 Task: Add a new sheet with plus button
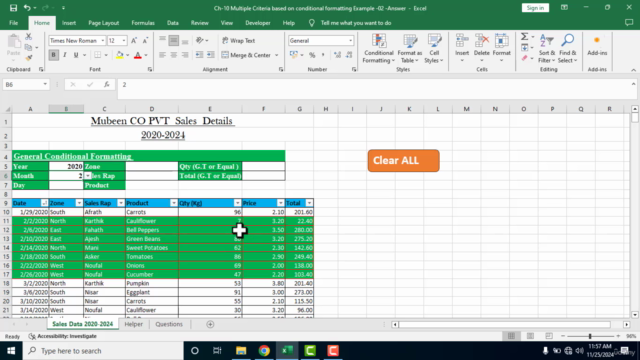coord(210,324)
